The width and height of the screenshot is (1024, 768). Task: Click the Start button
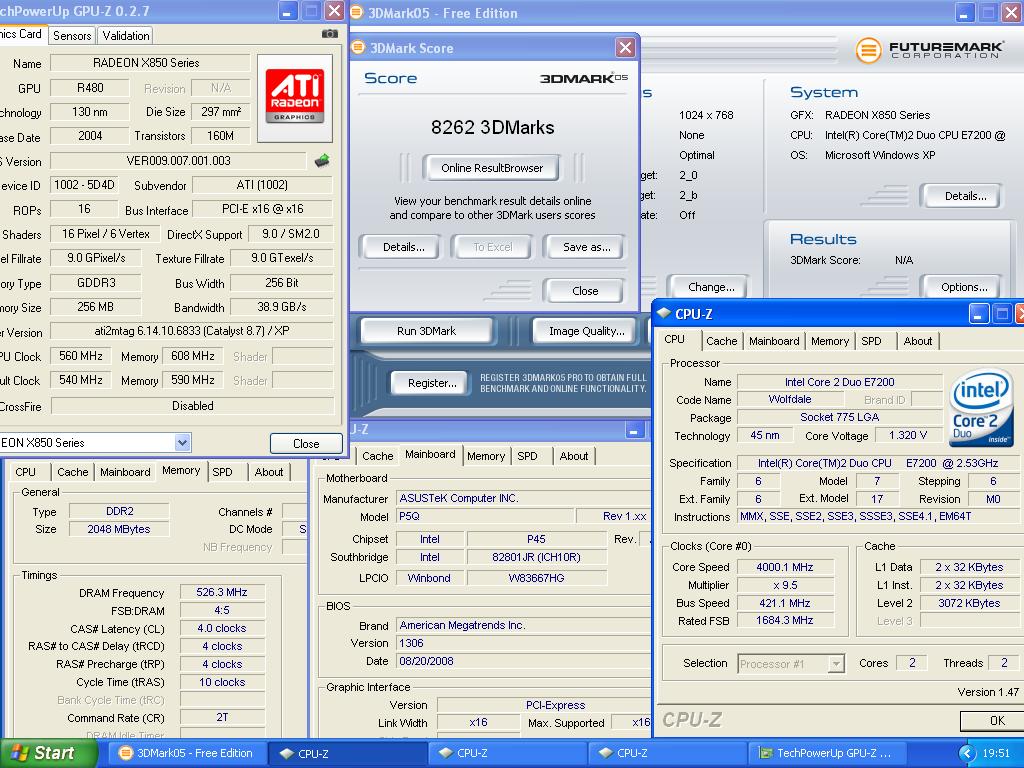[49, 753]
